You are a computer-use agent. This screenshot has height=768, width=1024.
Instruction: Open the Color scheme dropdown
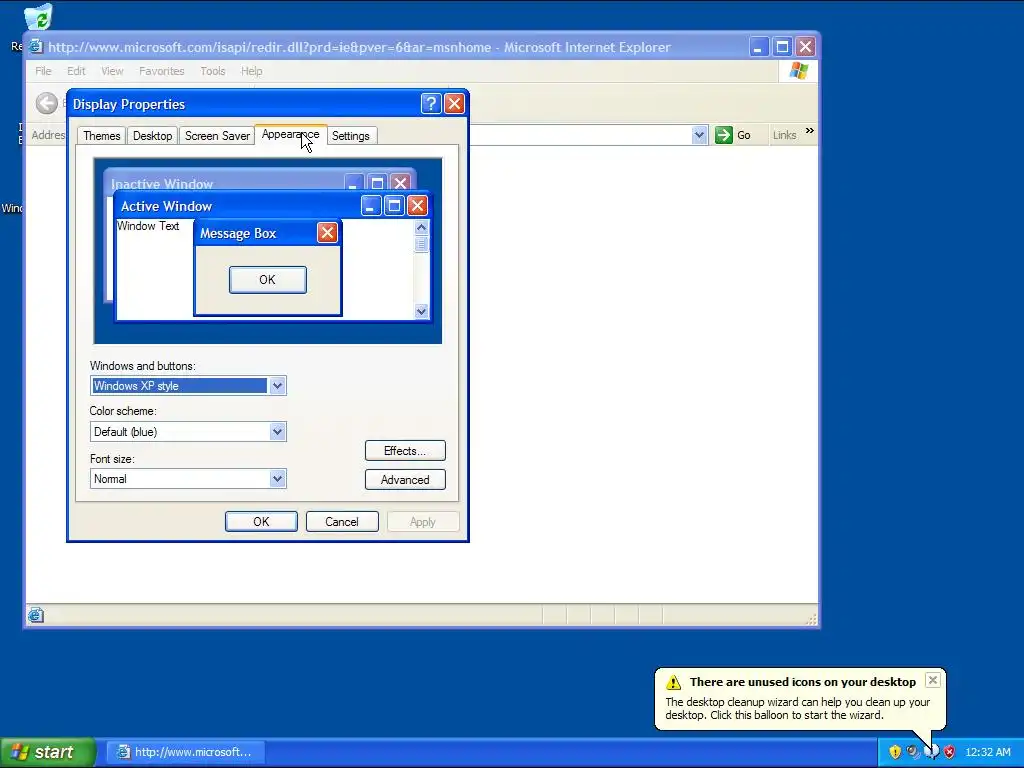278,432
